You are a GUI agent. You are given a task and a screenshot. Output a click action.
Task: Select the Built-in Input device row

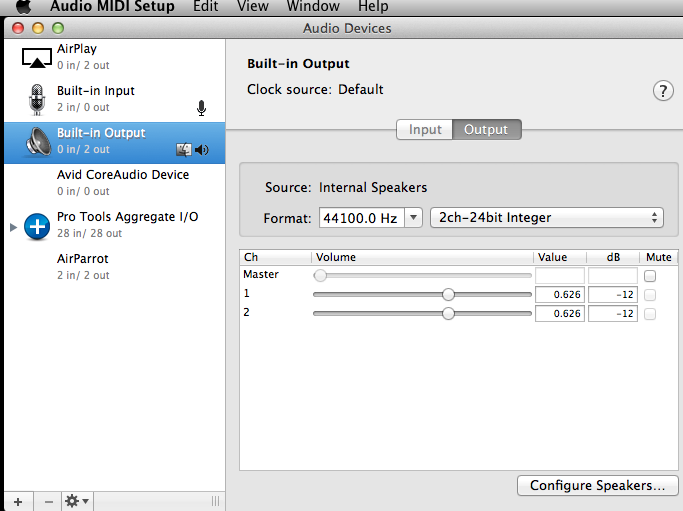pyautogui.click(x=115, y=99)
